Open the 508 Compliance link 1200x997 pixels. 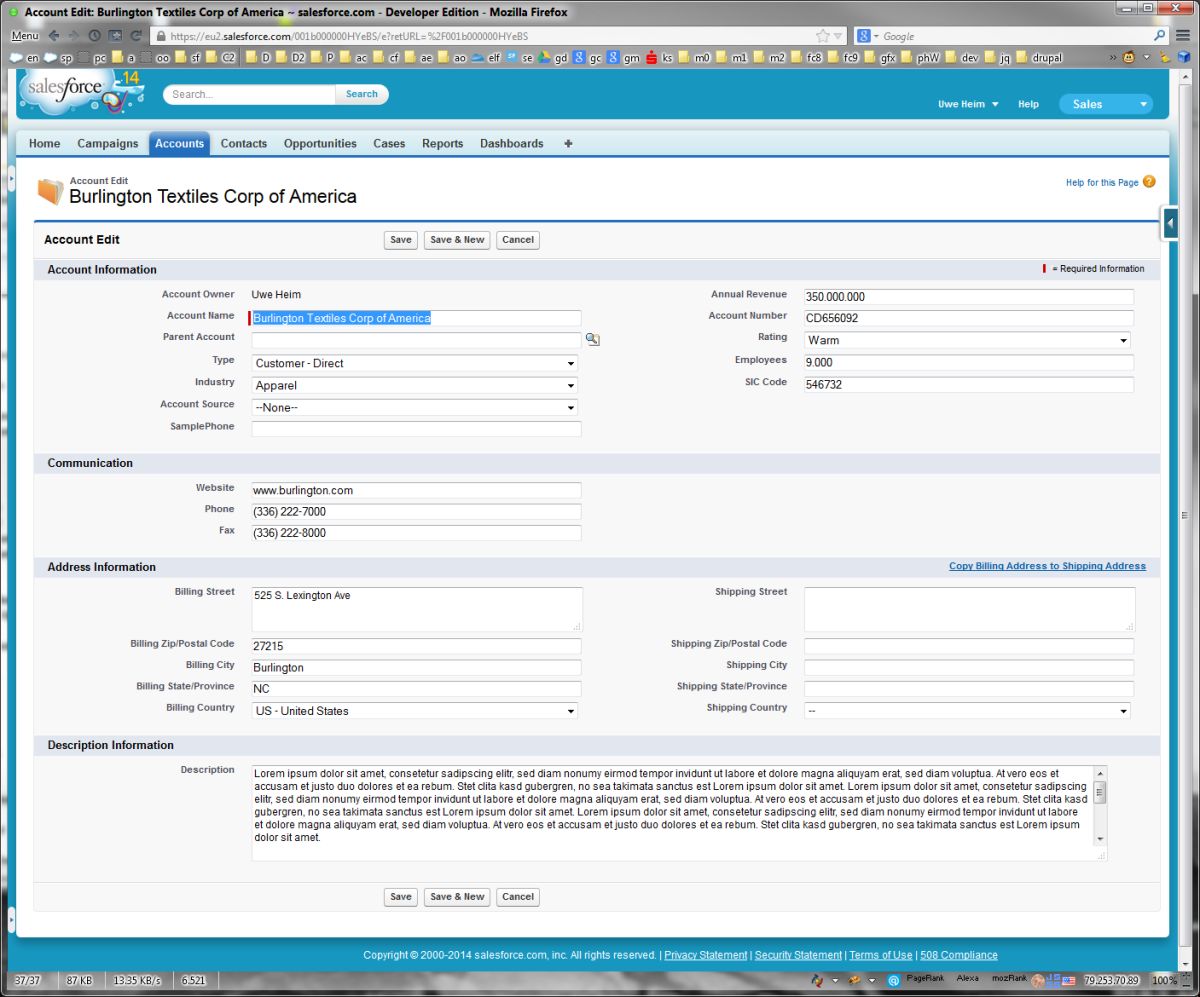959,955
